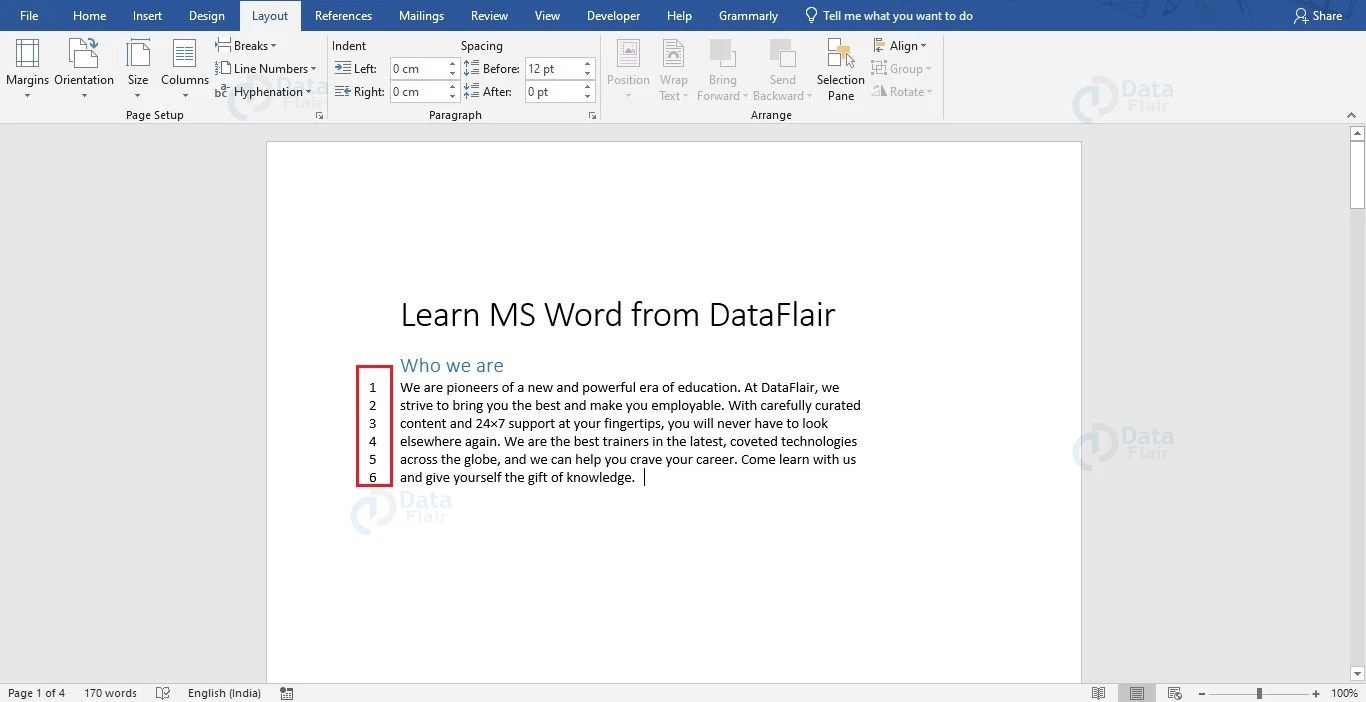This screenshot has width=1366, height=702.
Task: Open the Breaks dropdown
Action: (x=247, y=45)
